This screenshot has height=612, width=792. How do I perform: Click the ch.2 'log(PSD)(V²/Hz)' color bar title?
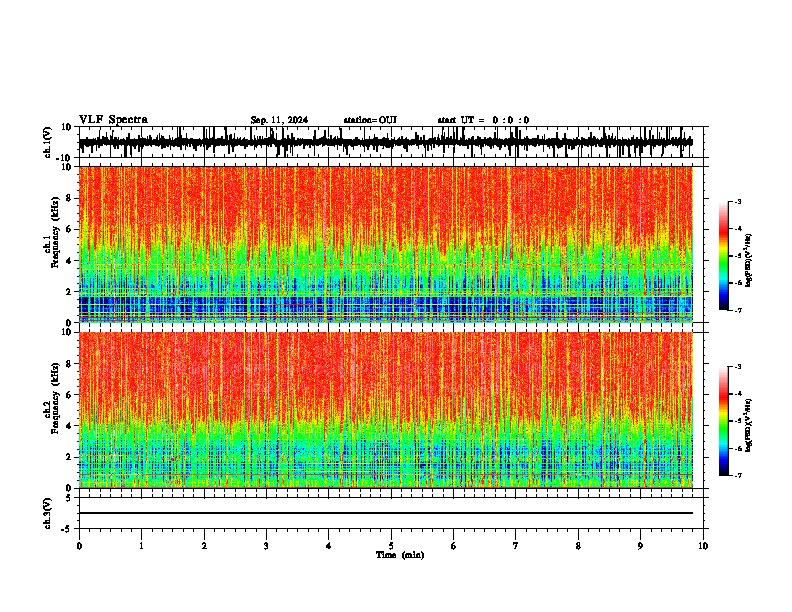[749, 425]
